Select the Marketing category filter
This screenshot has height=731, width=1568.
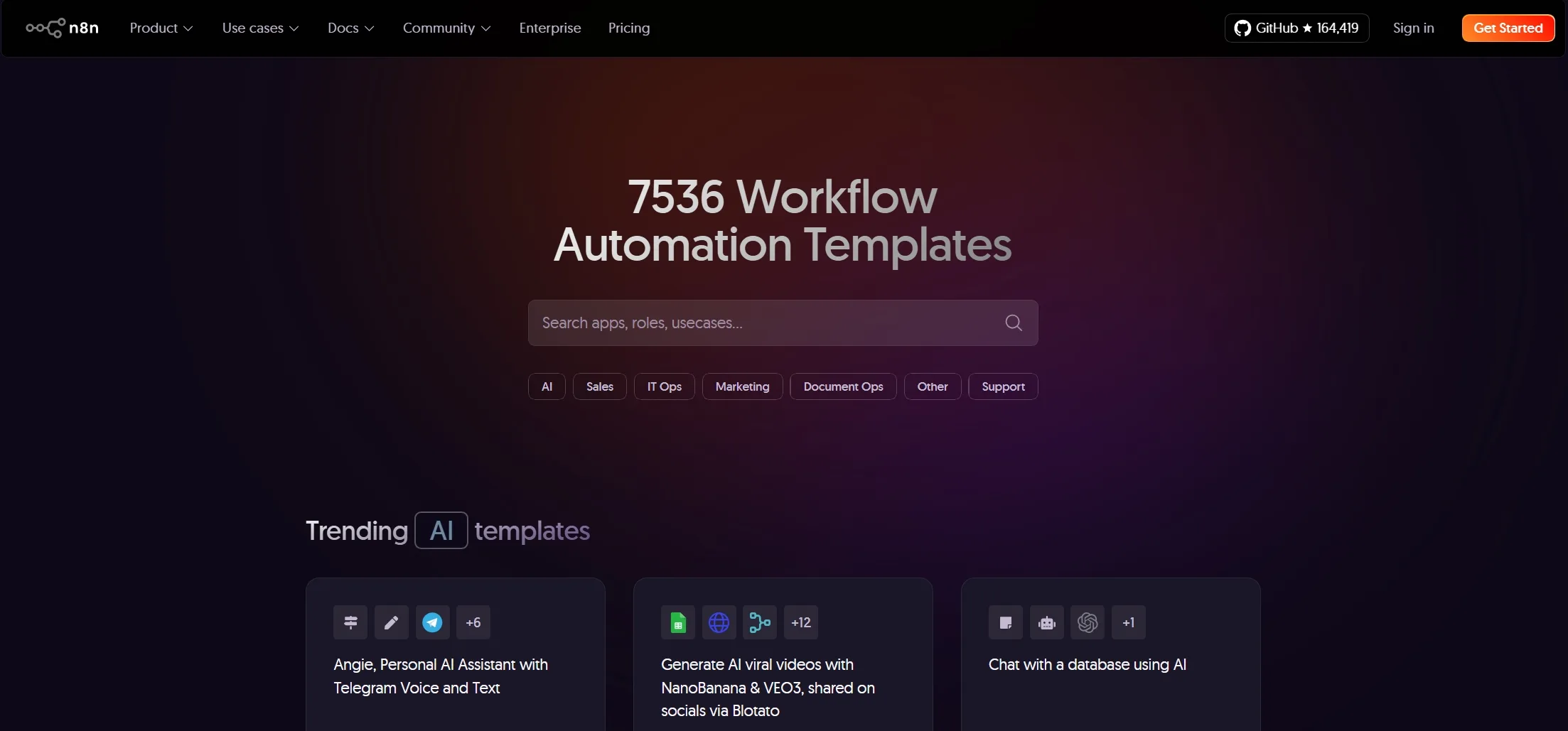point(742,386)
